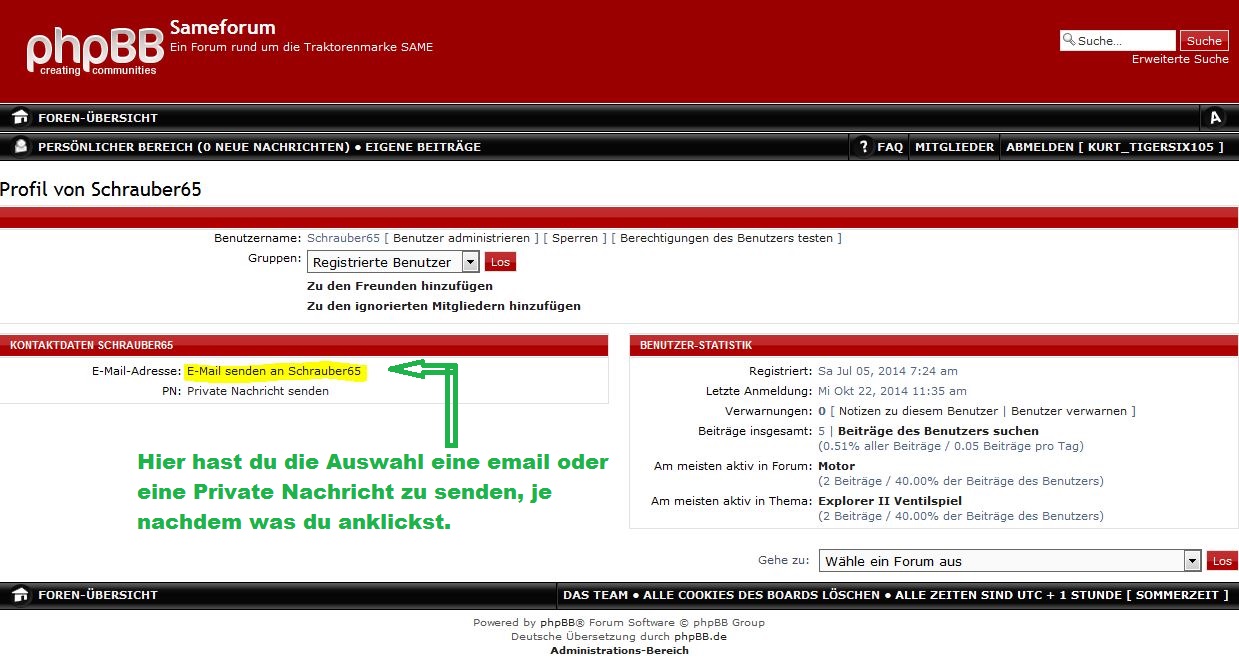Click 'Zu den Freunden hinzufügen'
Screen dimensions: 1239x665
point(399,286)
